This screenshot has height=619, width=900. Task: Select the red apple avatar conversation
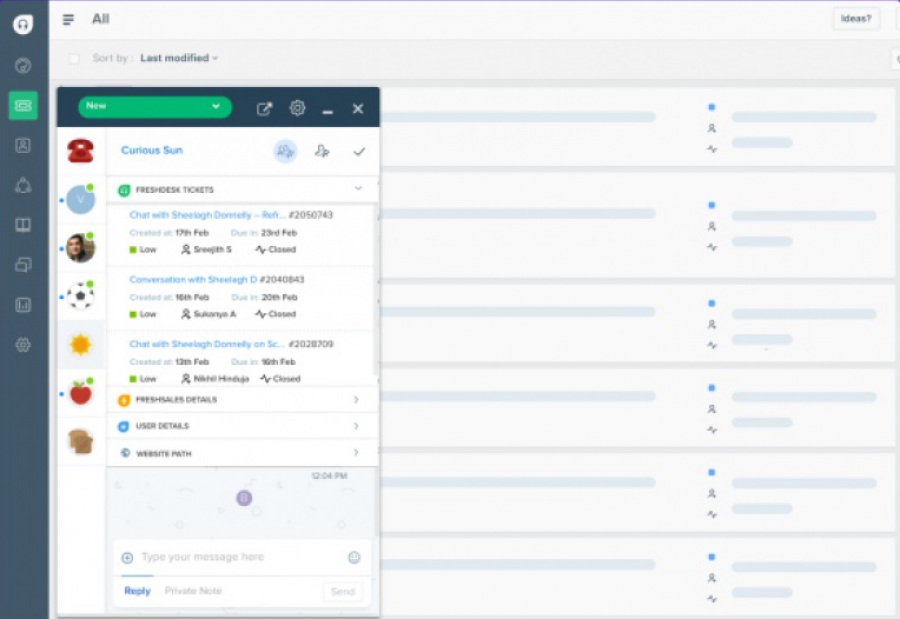[x=80, y=393]
